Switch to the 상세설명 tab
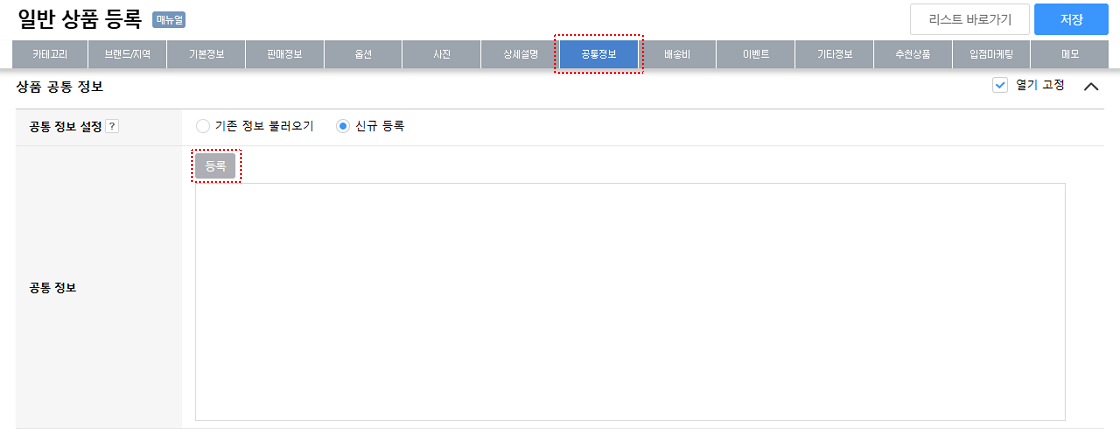 pyautogui.click(x=520, y=54)
